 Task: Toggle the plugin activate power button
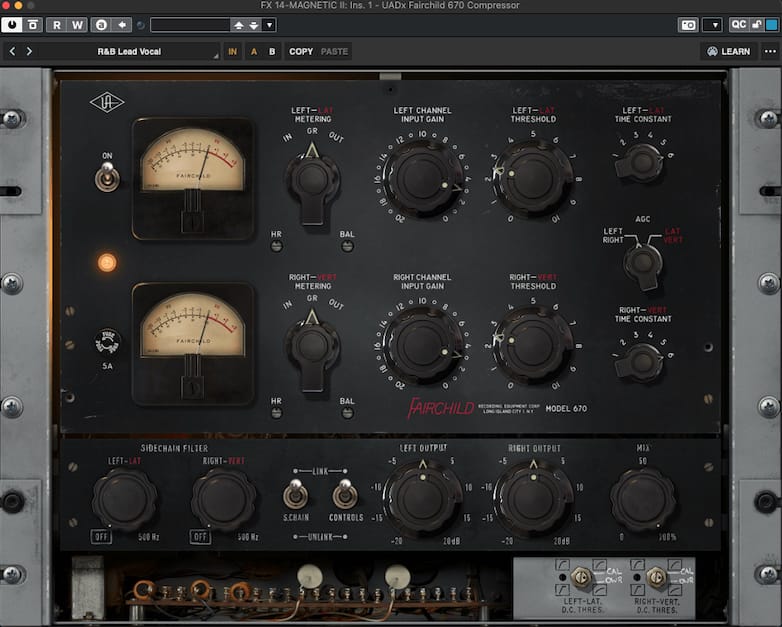(11, 25)
